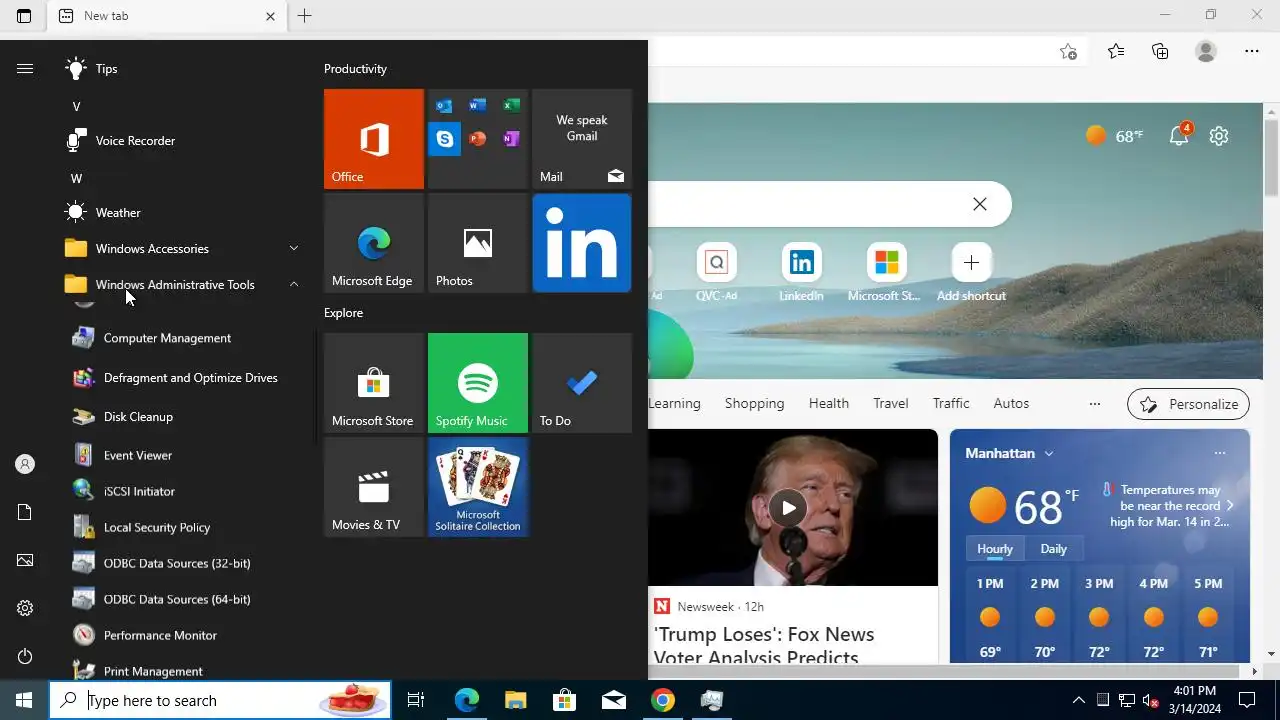Viewport: 1280px width, 720px height.
Task: Open the notifications bell with 4 badge
Action: point(1179,136)
